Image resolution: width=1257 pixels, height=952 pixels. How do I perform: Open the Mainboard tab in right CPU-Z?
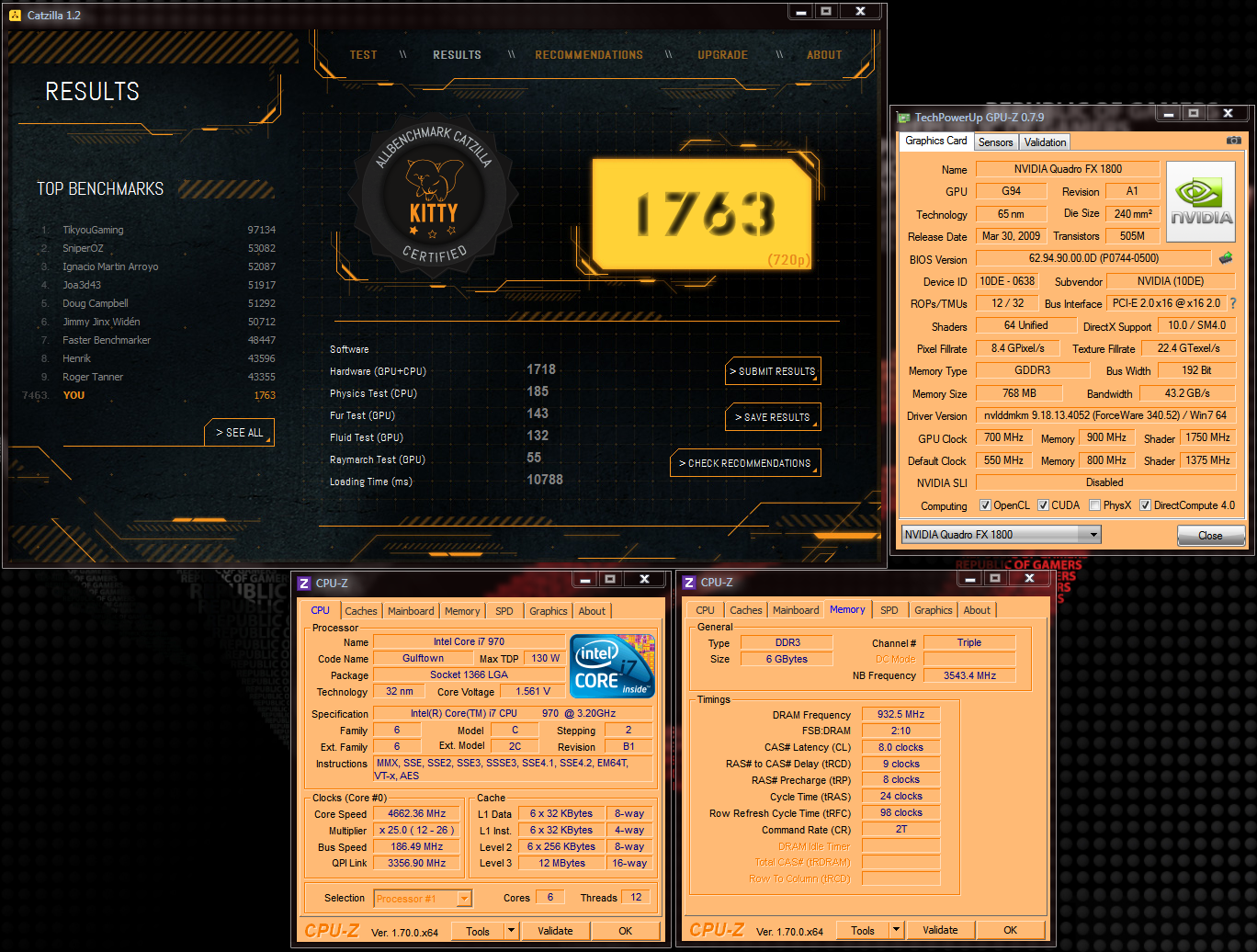click(796, 610)
